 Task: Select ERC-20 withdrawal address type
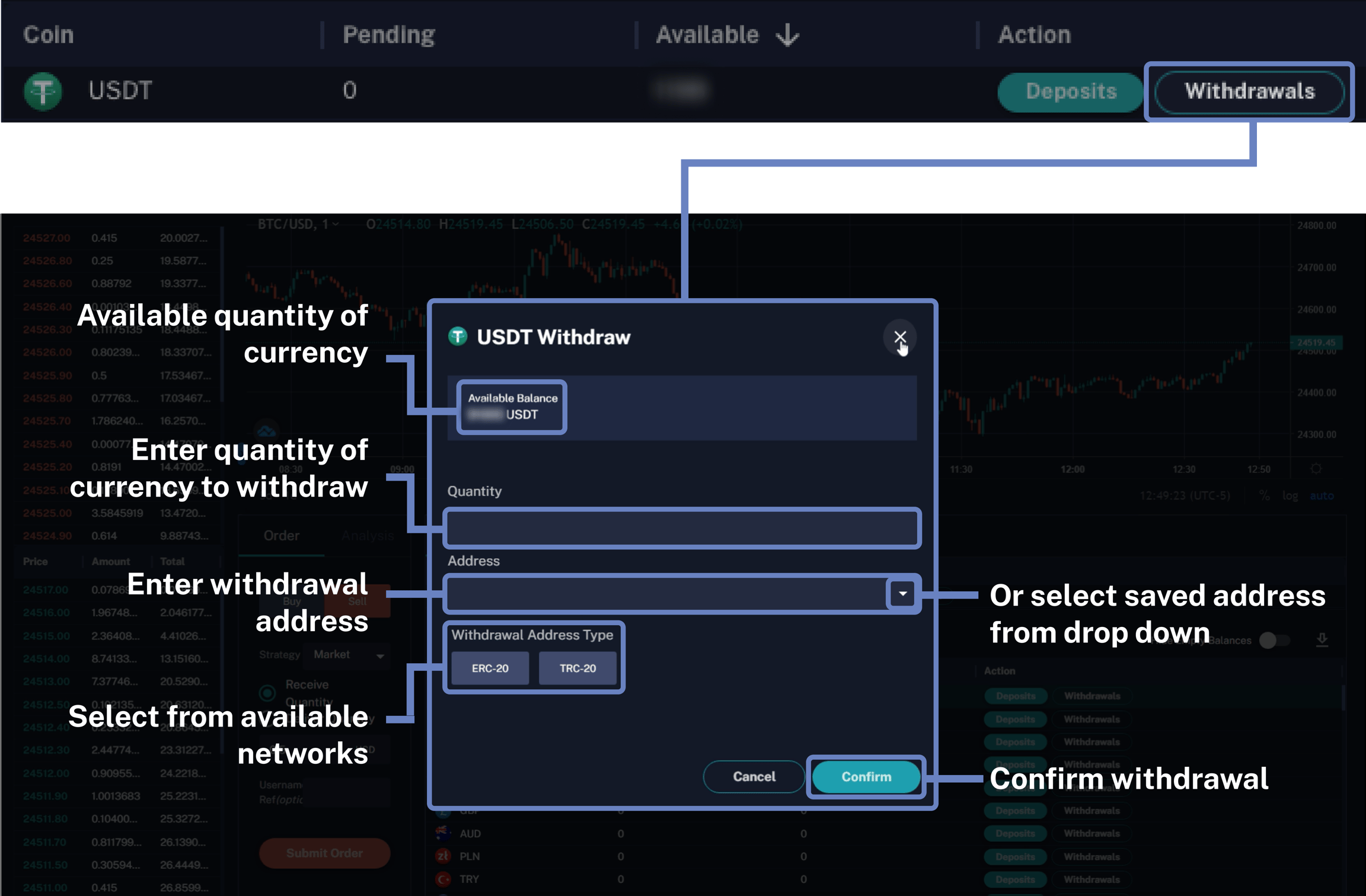coord(490,668)
